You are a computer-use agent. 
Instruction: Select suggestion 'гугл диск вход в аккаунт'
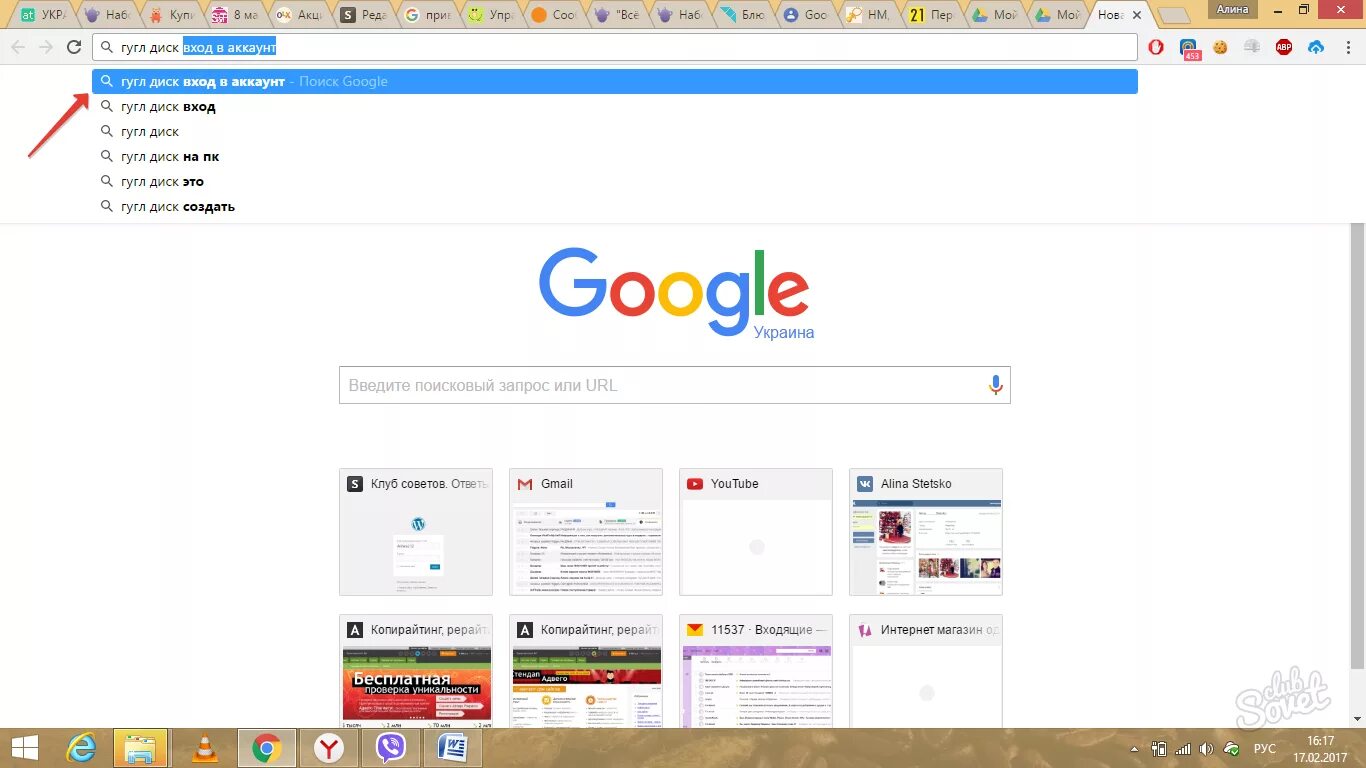615,82
